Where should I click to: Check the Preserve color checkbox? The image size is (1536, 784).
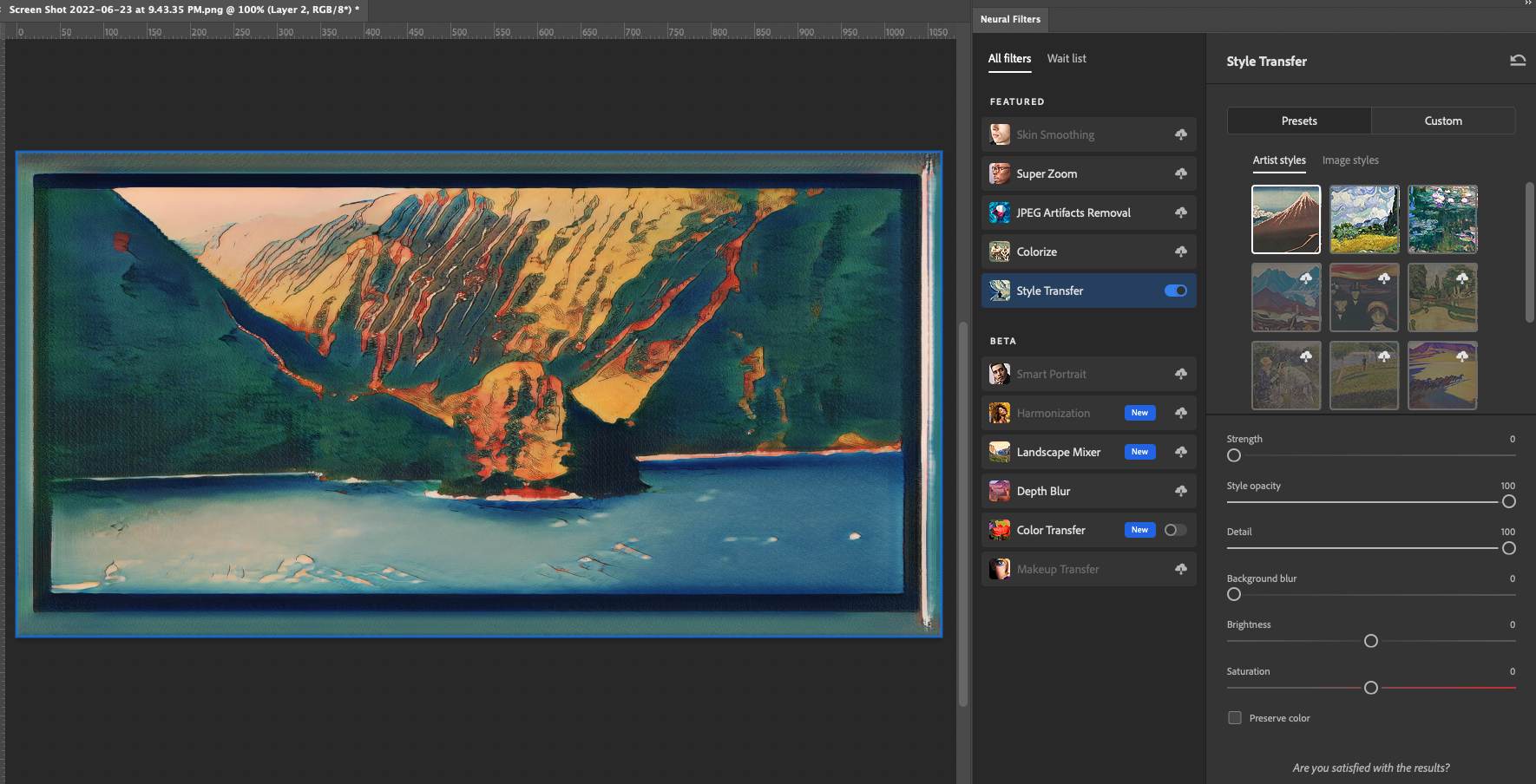point(1234,717)
